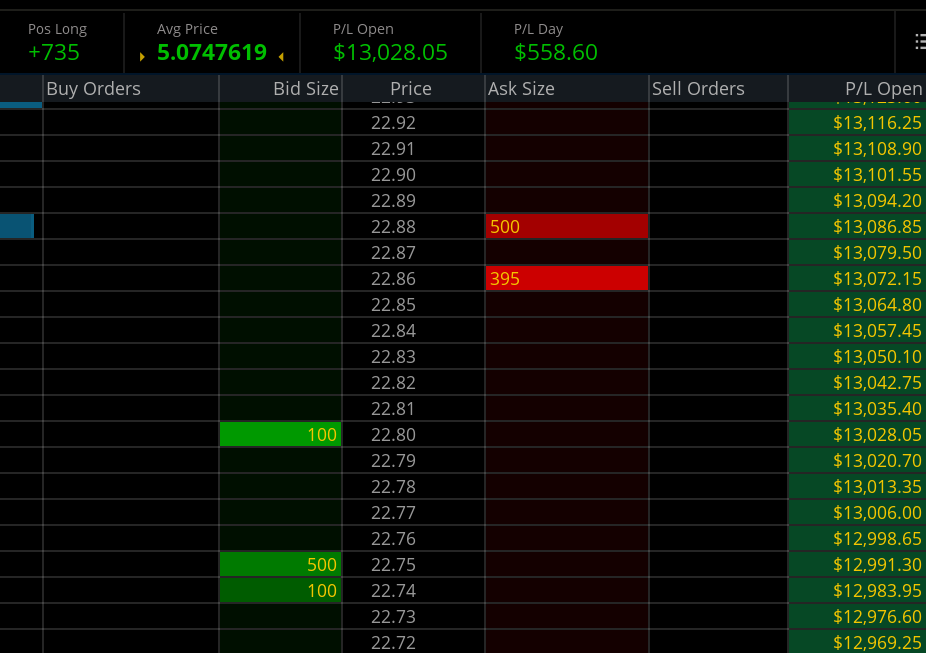Click price 22.80 in the ladder
Viewport: 926px width, 653px height.
pyautogui.click(x=393, y=435)
